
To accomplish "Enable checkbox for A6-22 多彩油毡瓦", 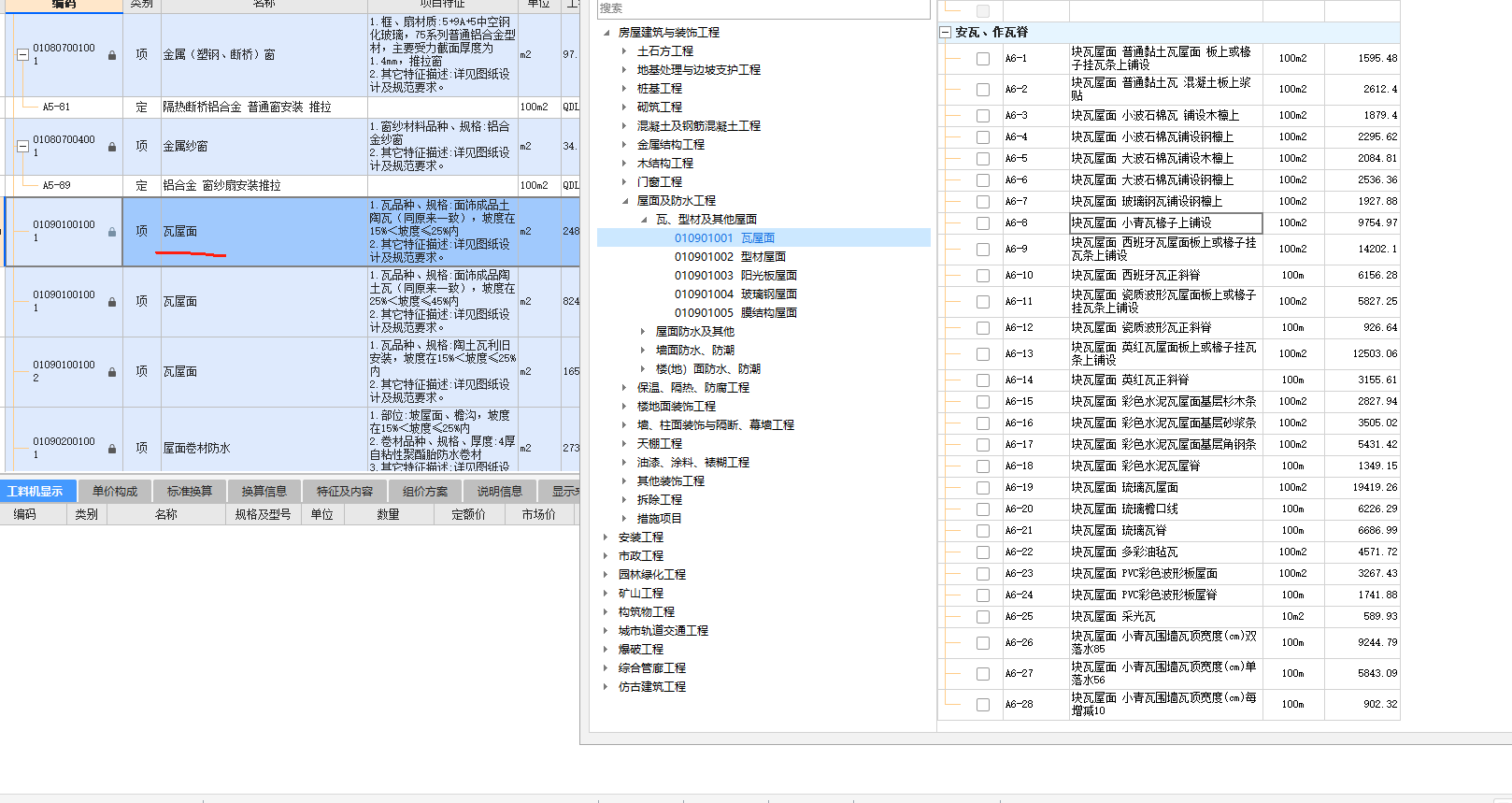I will pos(983,552).
